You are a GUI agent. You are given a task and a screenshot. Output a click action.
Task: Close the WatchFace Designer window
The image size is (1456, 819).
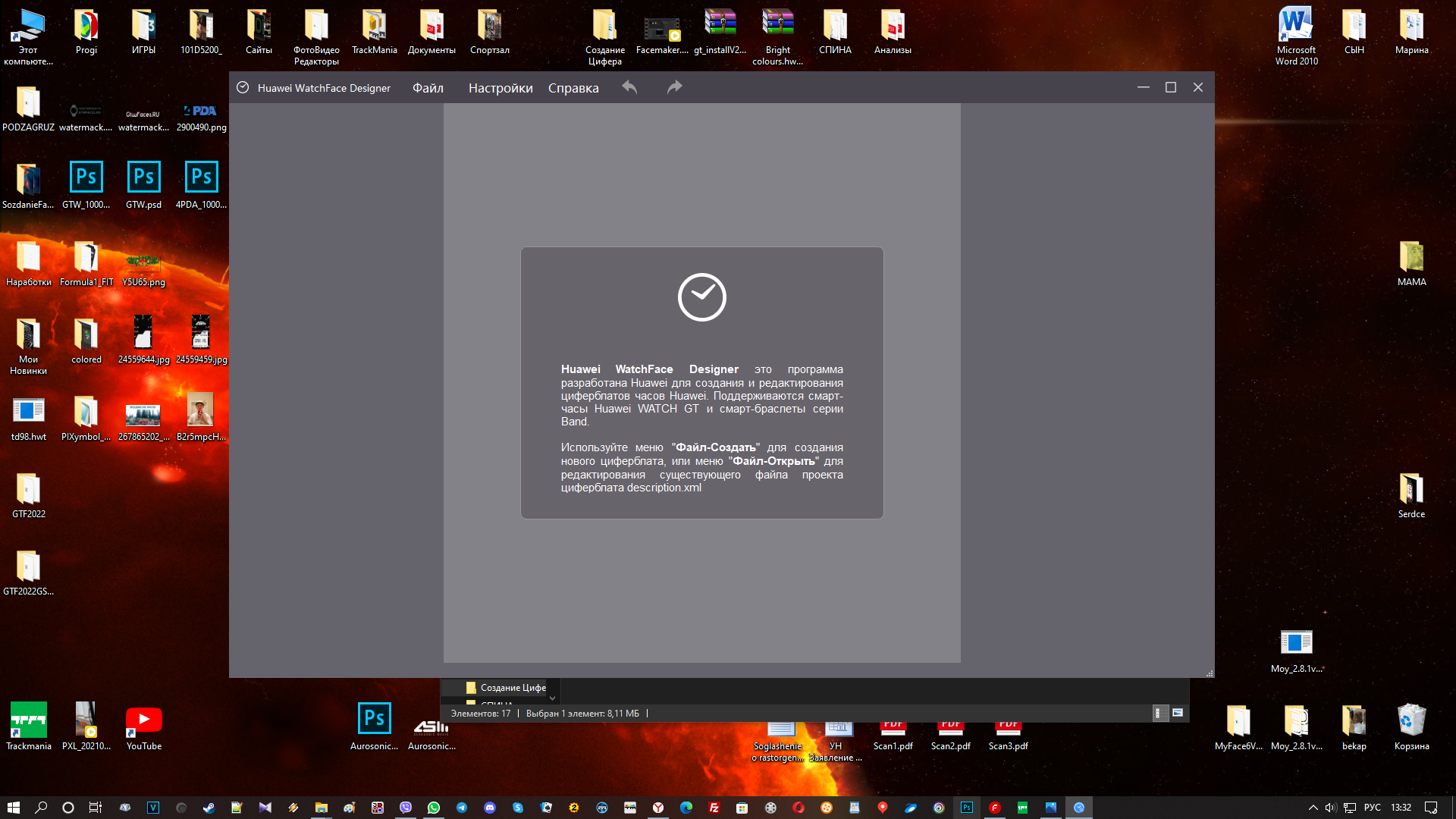point(1198,87)
